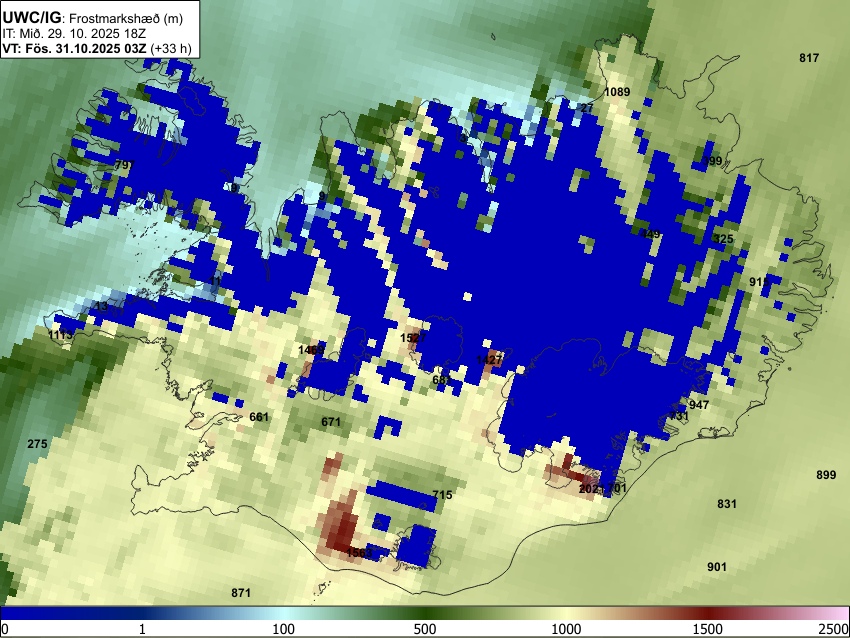Click the 797 value label
Viewport: 850px width, 638px height.
(x=125, y=164)
